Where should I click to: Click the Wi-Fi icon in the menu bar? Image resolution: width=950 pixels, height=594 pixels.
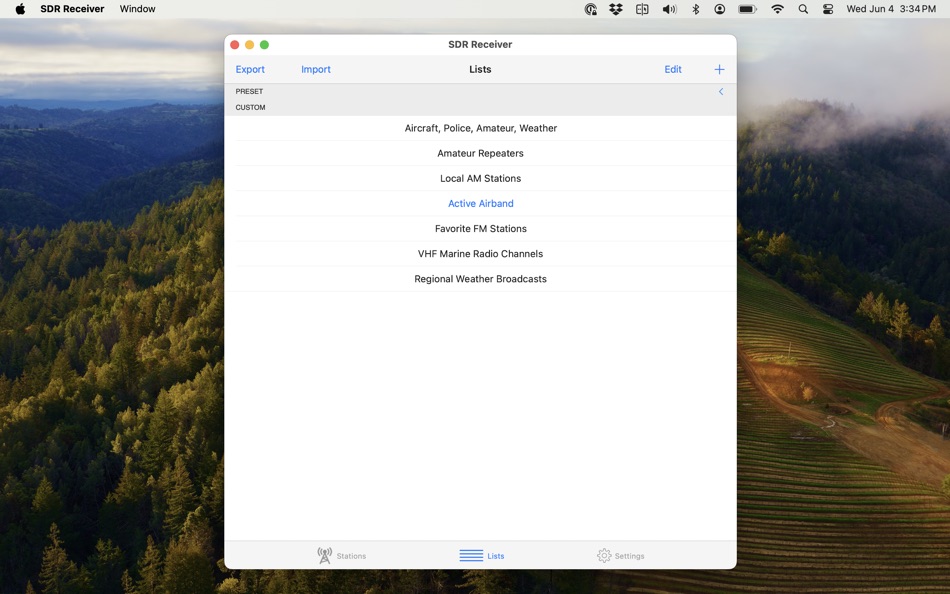coord(777,9)
